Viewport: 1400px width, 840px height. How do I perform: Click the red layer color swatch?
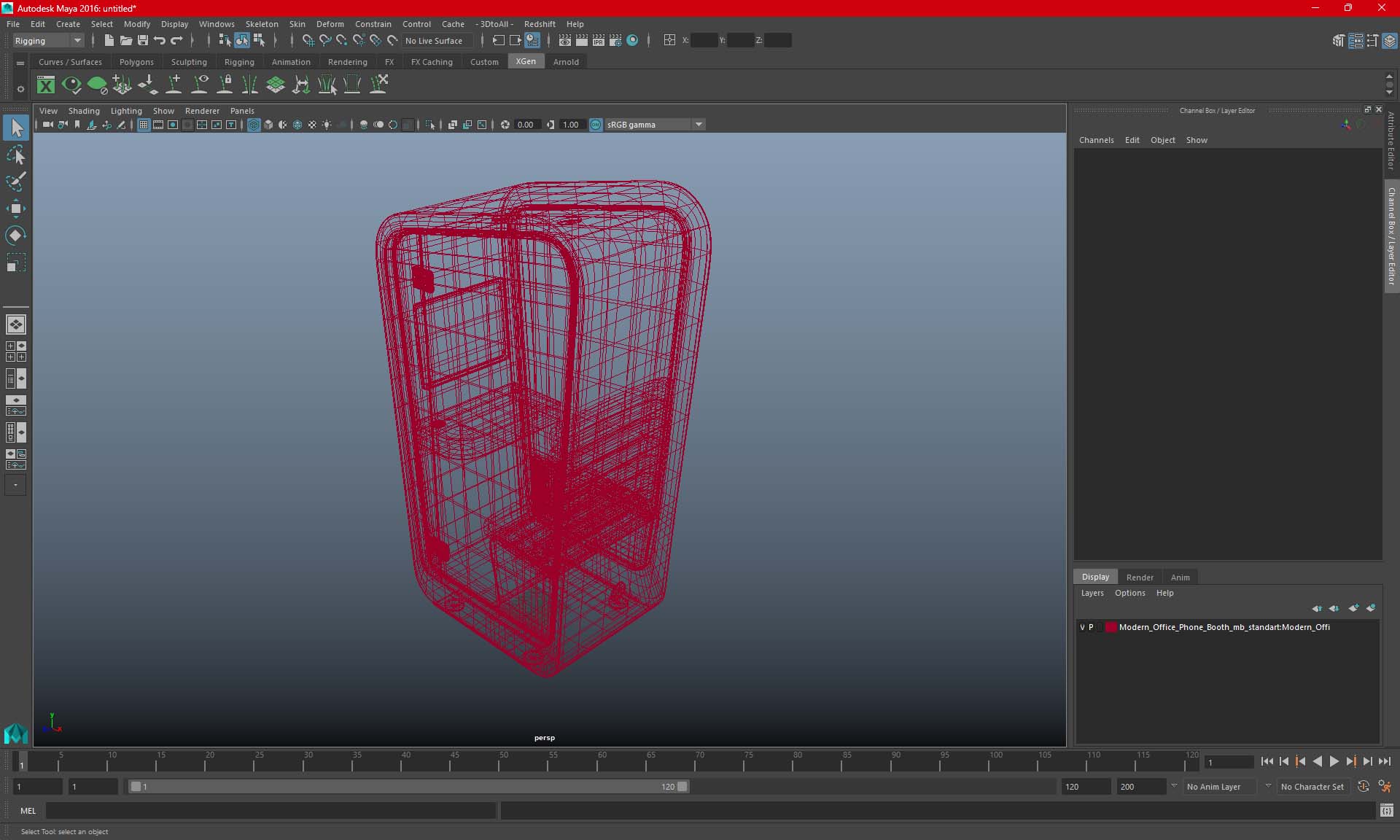point(1111,627)
